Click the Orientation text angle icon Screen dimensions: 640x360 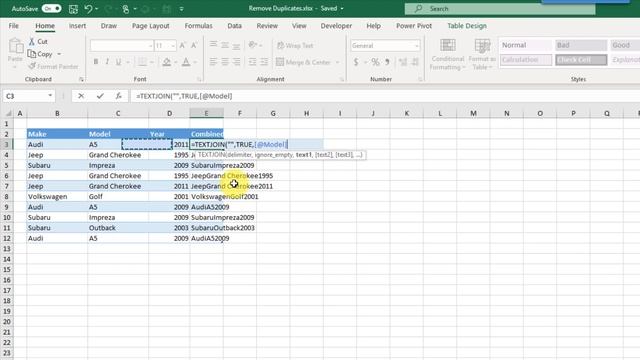coord(253,45)
